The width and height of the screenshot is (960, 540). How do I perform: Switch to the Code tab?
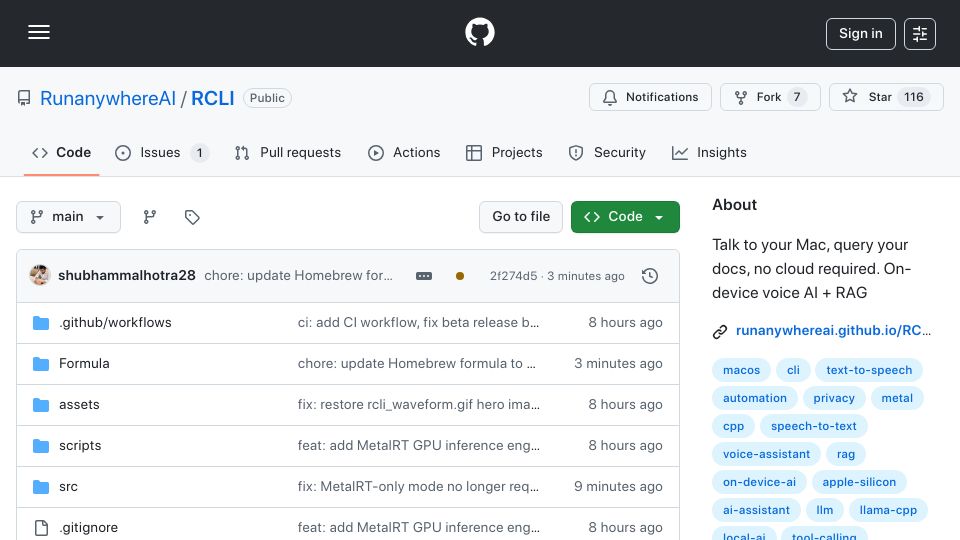[x=61, y=152]
